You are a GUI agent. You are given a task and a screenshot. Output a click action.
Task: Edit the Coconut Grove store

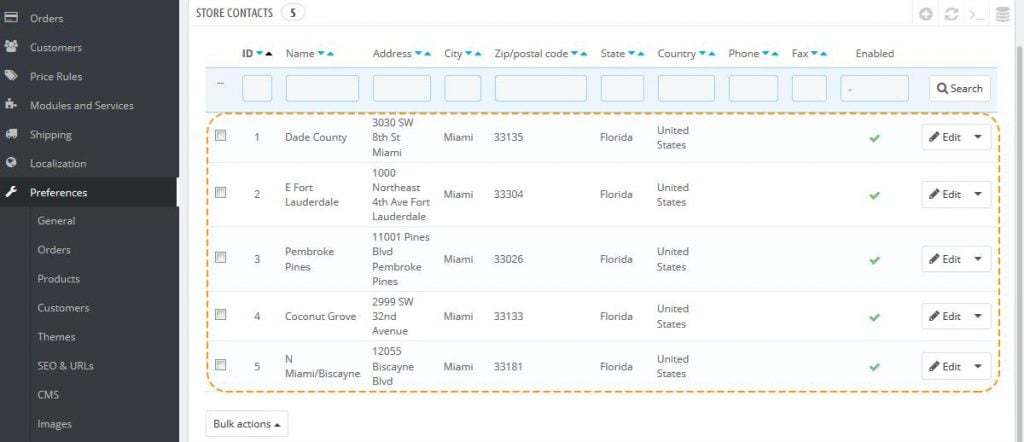click(x=944, y=317)
